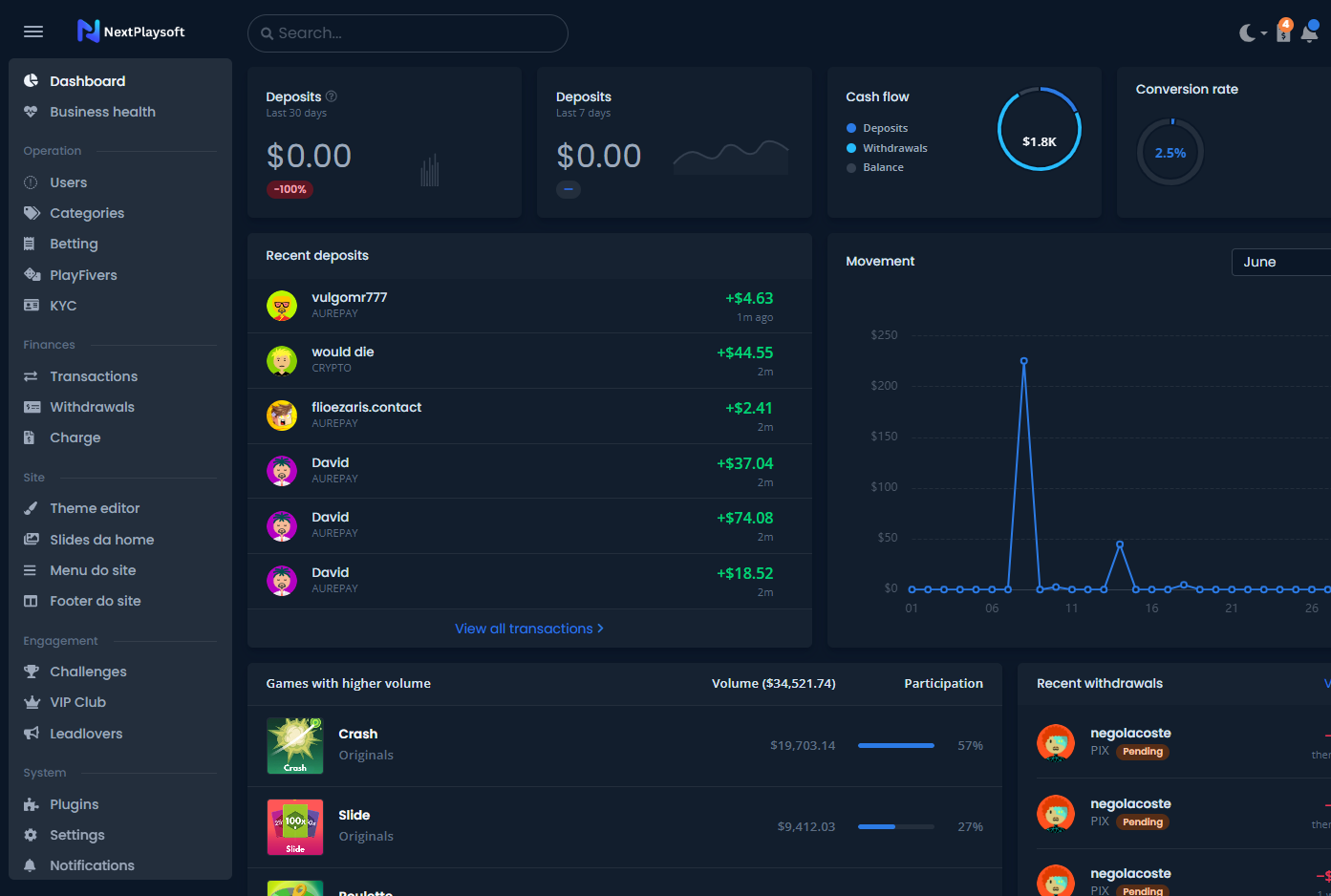Click the Categories tag icon
The width and height of the screenshot is (1331, 896).
pos(32,213)
